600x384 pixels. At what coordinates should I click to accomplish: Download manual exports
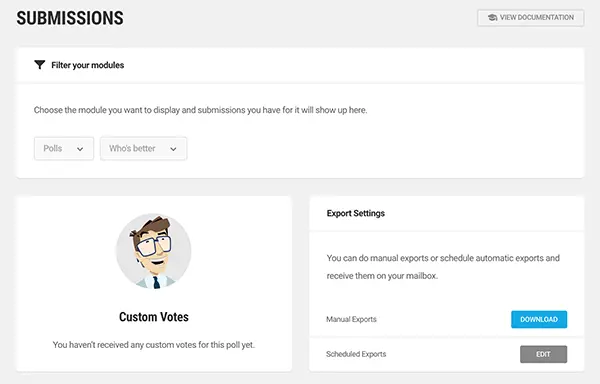coord(539,319)
